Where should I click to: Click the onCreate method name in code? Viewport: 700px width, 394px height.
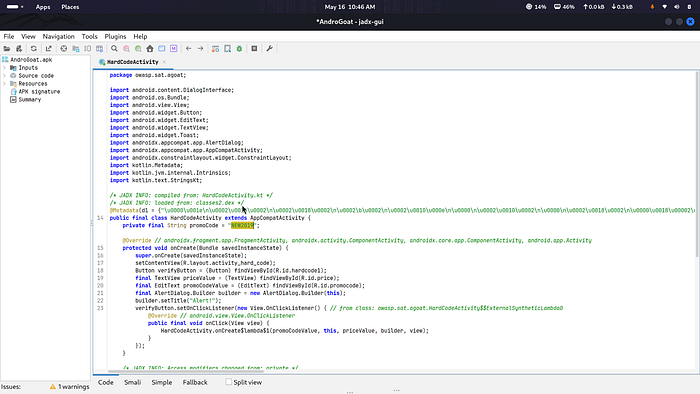[x=183, y=248]
